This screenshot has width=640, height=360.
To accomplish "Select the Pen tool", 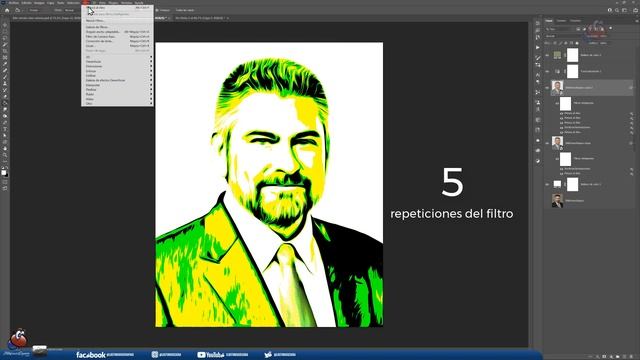I will (5, 122).
